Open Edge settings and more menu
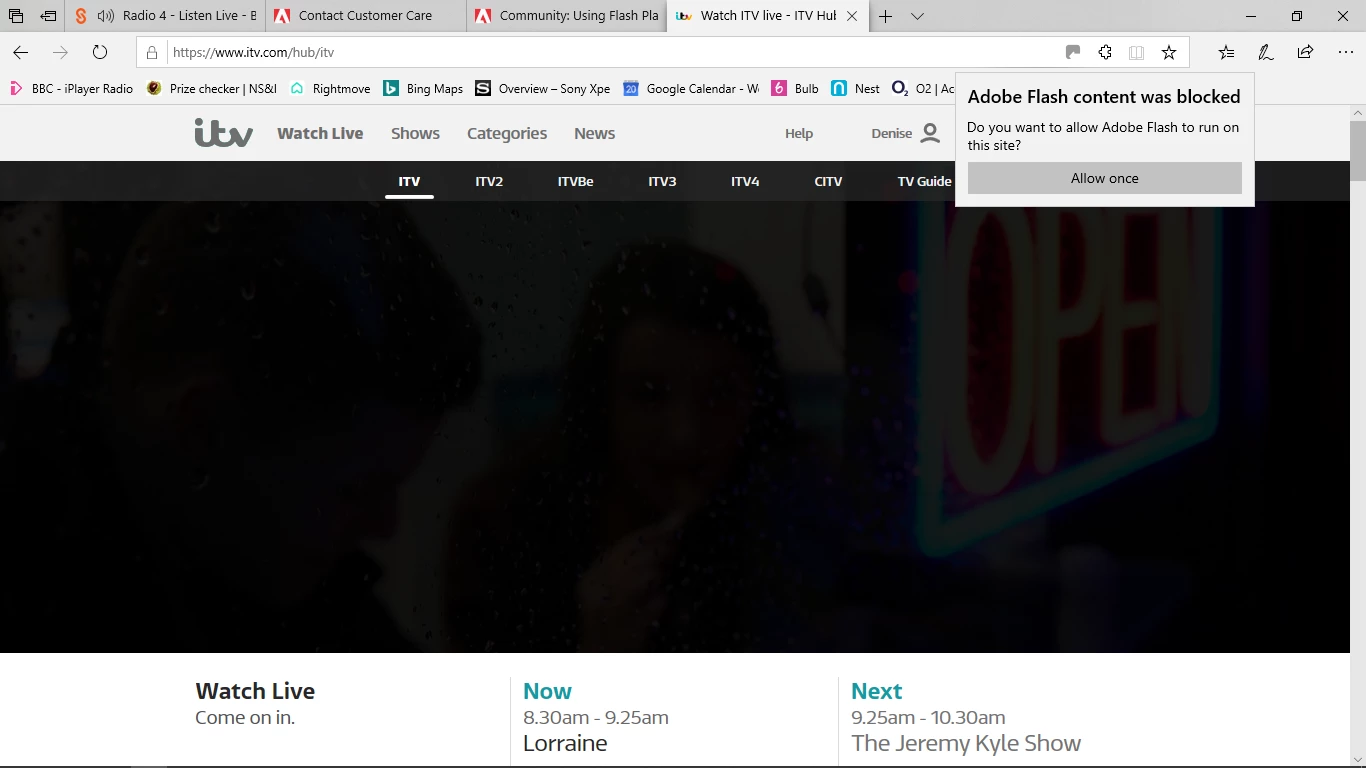The width and height of the screenshot is (1366, 768). (1345, 52)
